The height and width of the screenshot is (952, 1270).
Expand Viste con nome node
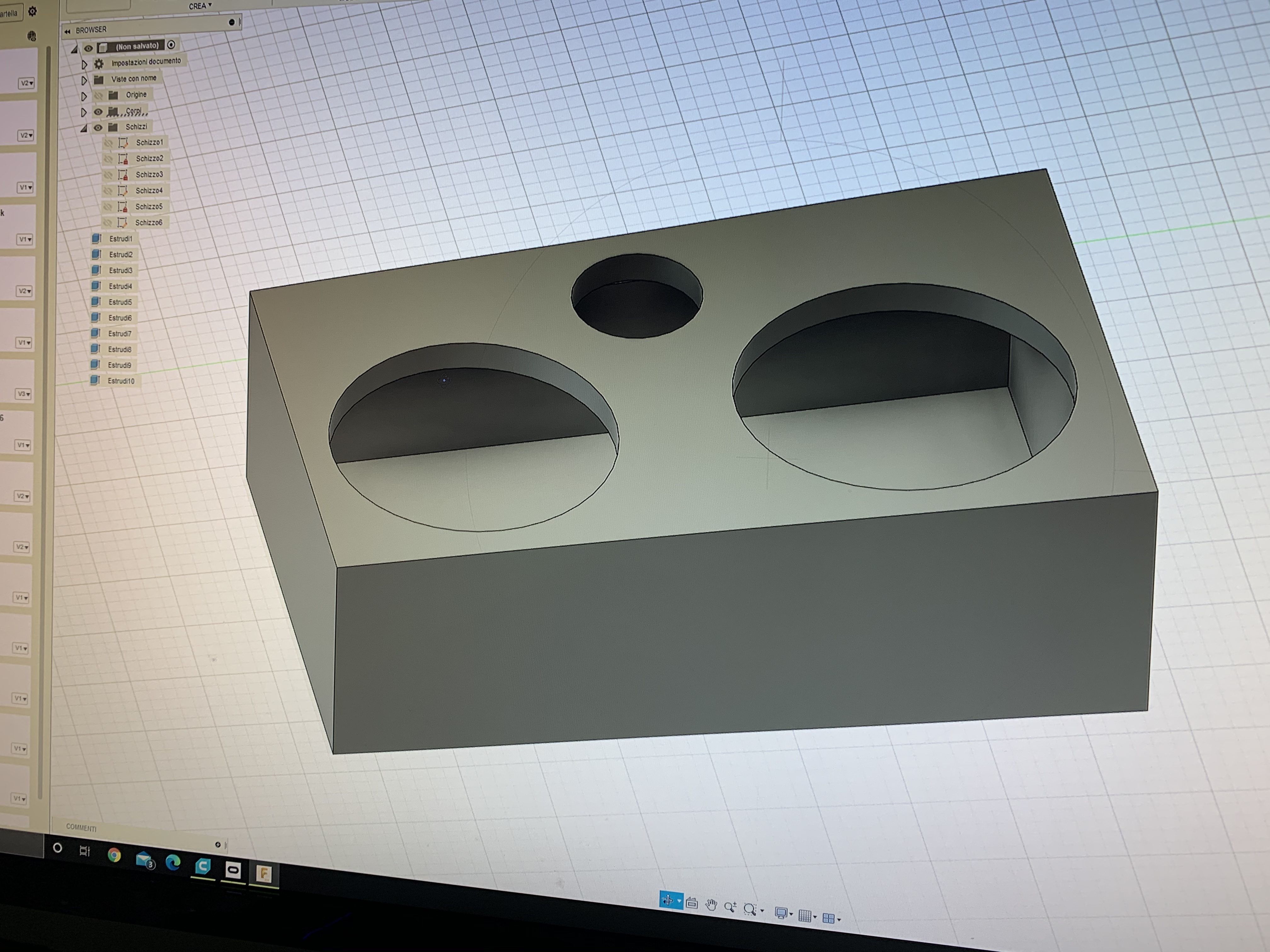(84, 80)
